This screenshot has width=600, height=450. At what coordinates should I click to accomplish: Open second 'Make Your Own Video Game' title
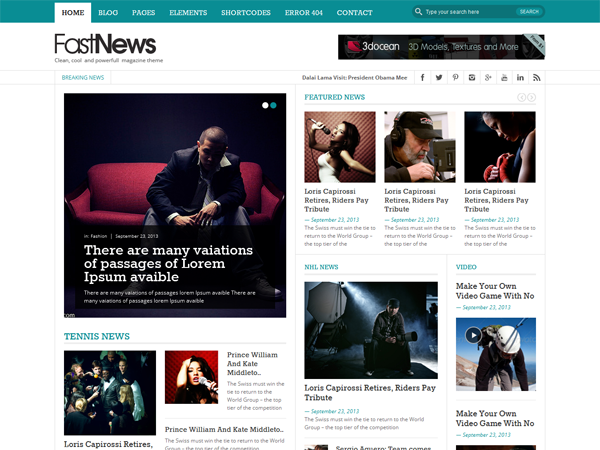[x=495, y=419]
